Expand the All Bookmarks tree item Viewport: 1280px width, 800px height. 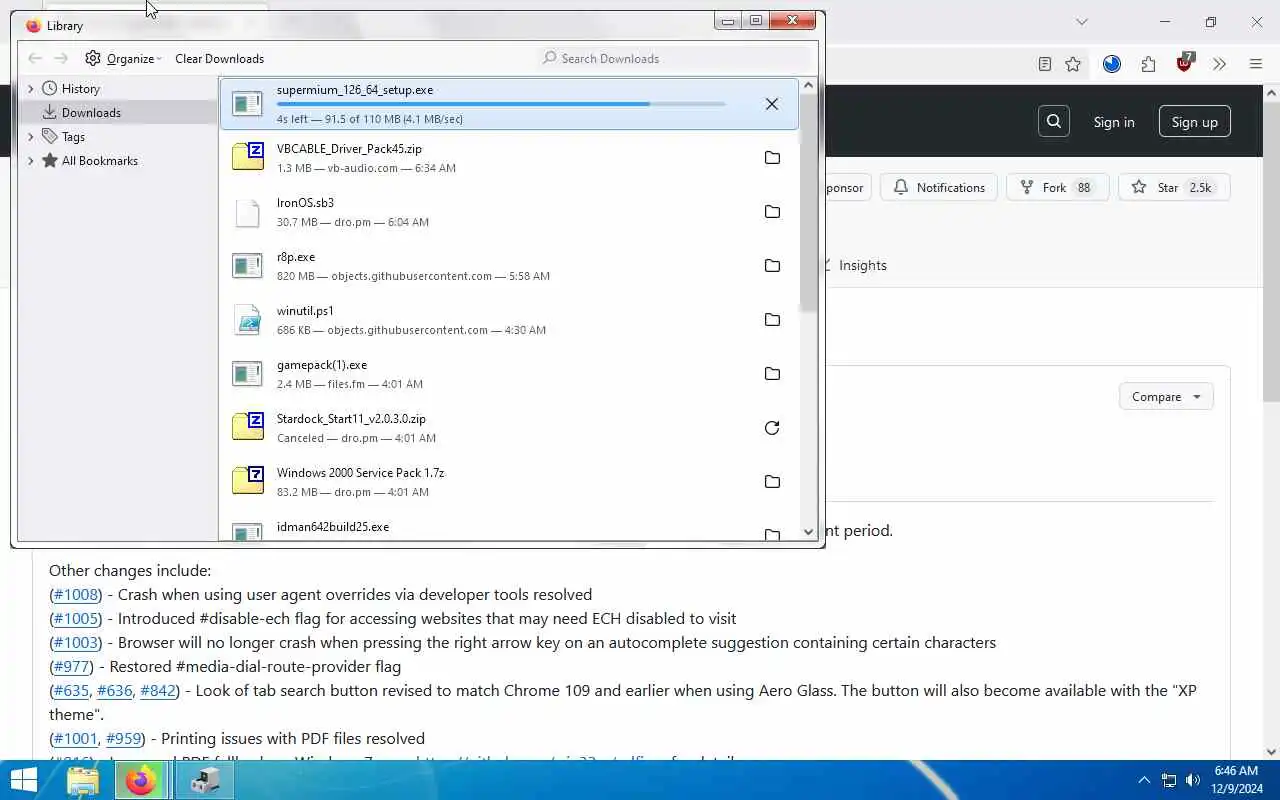tap(31, 161)
